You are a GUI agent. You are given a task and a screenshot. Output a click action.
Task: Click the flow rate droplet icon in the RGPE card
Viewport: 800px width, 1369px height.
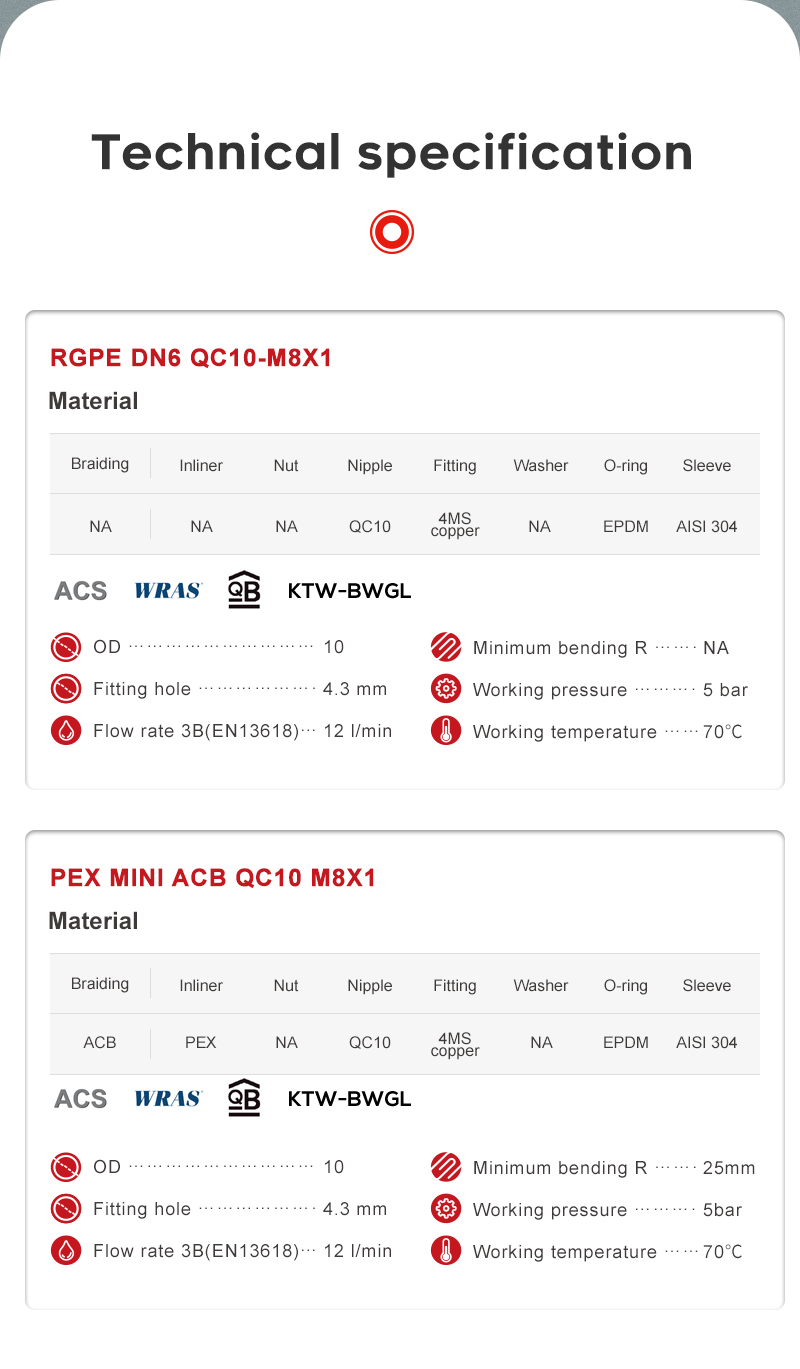[x=66, y=731]
